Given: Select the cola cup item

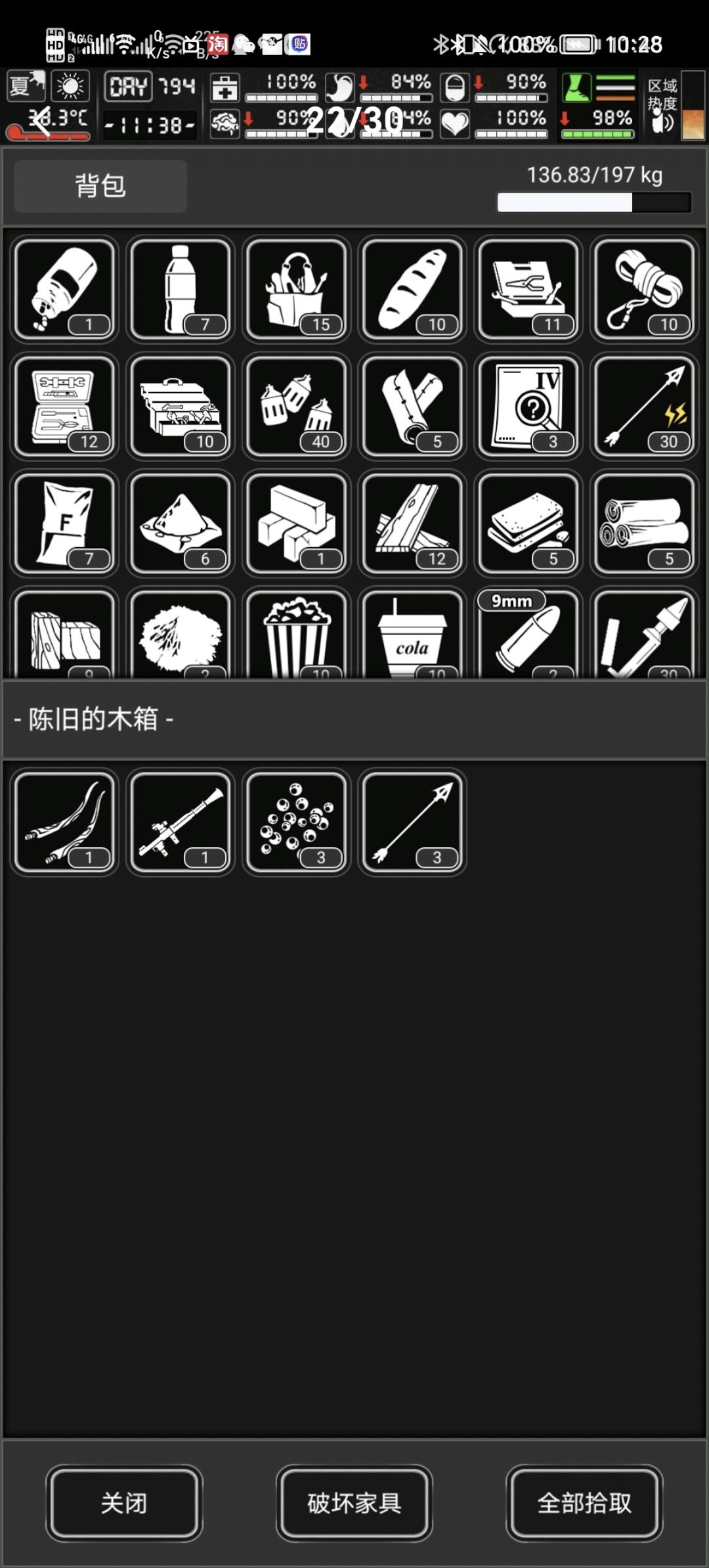Looking at the screenshot, I should pyautogui.click(x=412, y=634).
